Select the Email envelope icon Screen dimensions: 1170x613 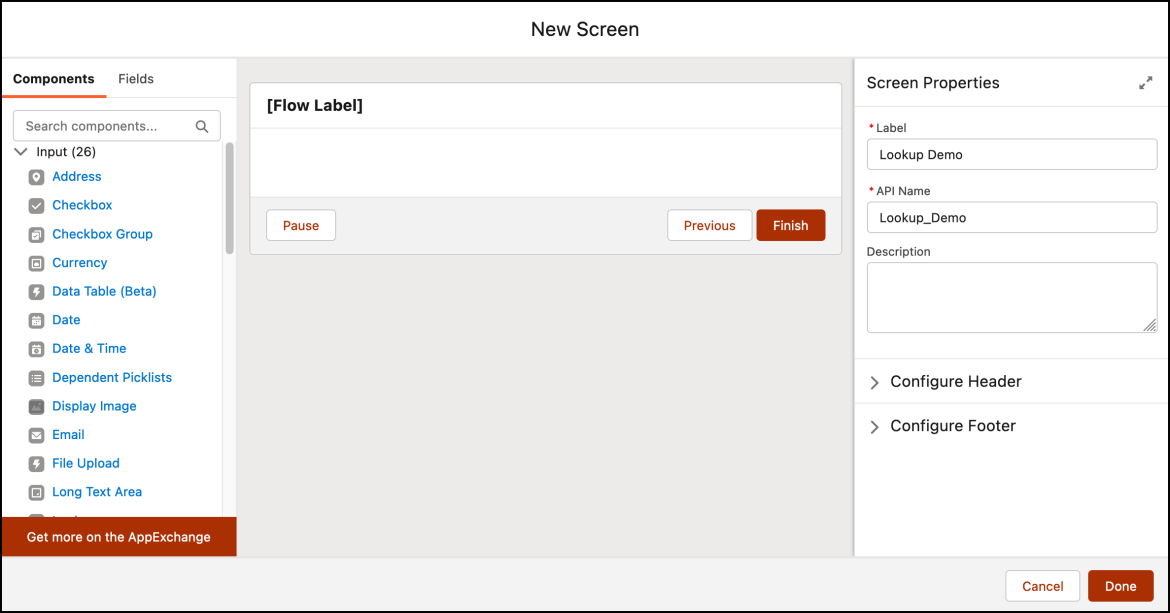click(37, 434)
